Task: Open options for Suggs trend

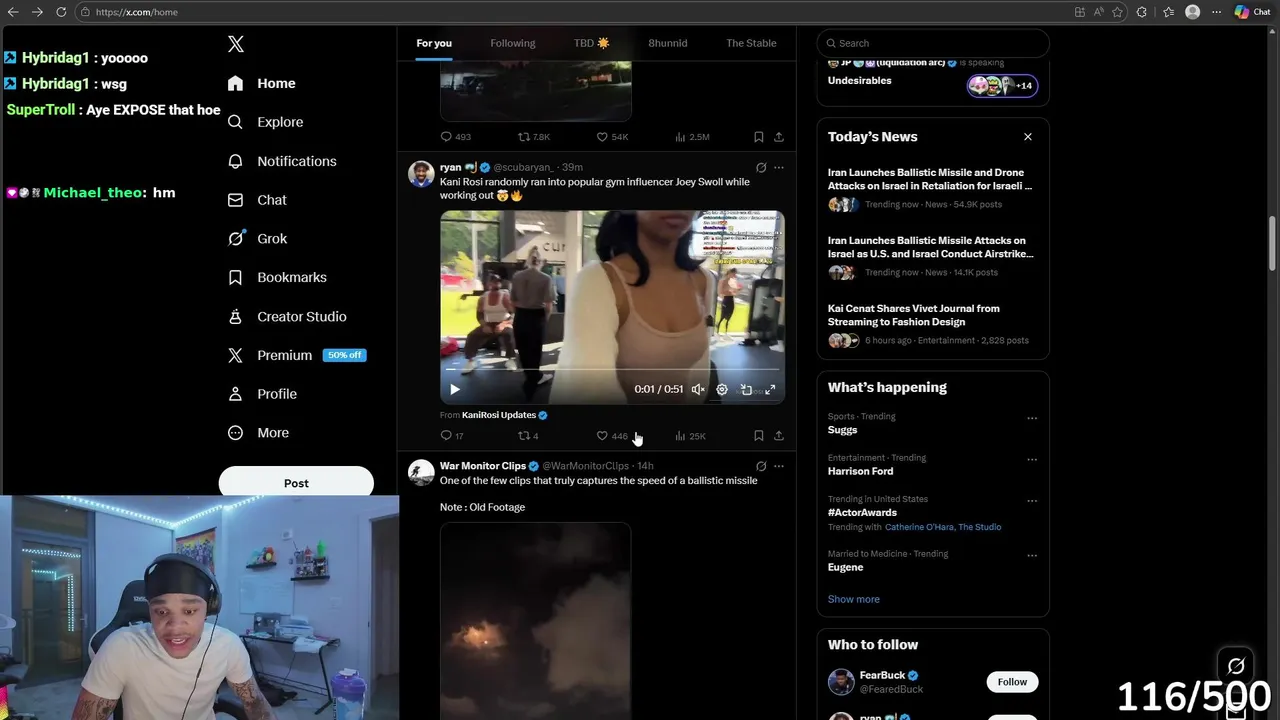Action: pyautogui.click(x=1032, y=419)
